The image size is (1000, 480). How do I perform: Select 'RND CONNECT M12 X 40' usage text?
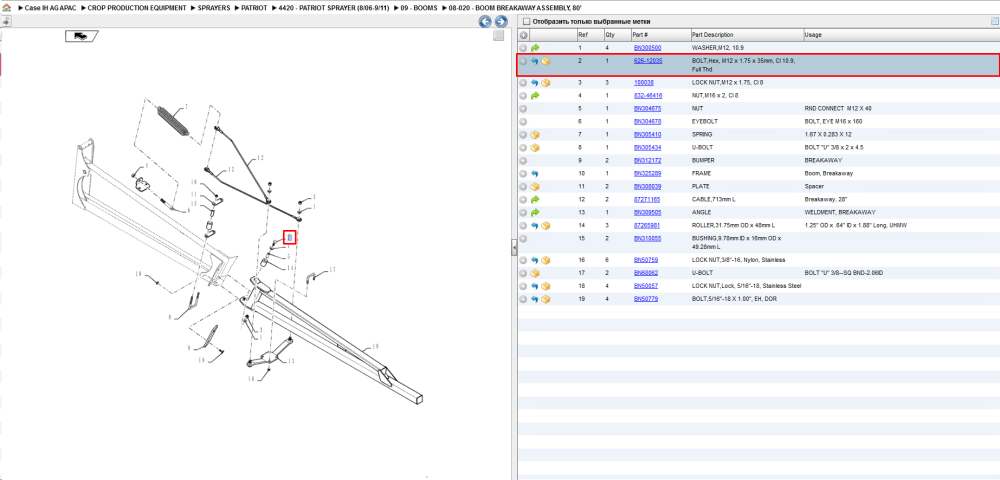click(x=838, y=108)
